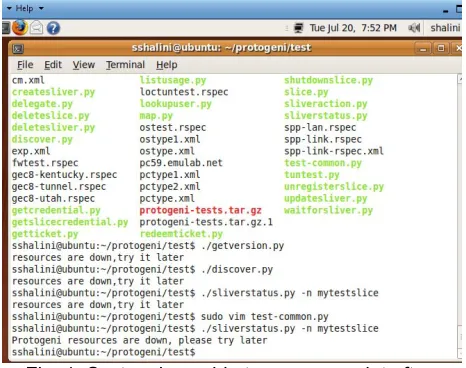Click shutdownslice.py file name
Viewport: 466px width, 368px height.
coord(328,80)
